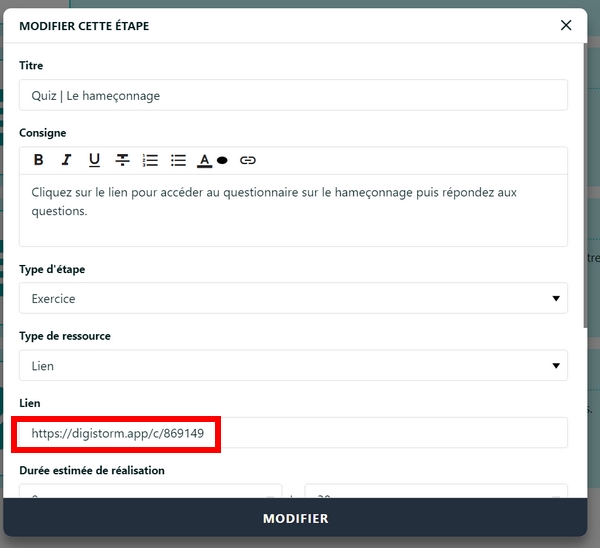This screenshot has width=600, height=548.
Task: Click the 'MODIFIER CETTE ÉTAPE' heading
Action: click(x=84, y=26)
